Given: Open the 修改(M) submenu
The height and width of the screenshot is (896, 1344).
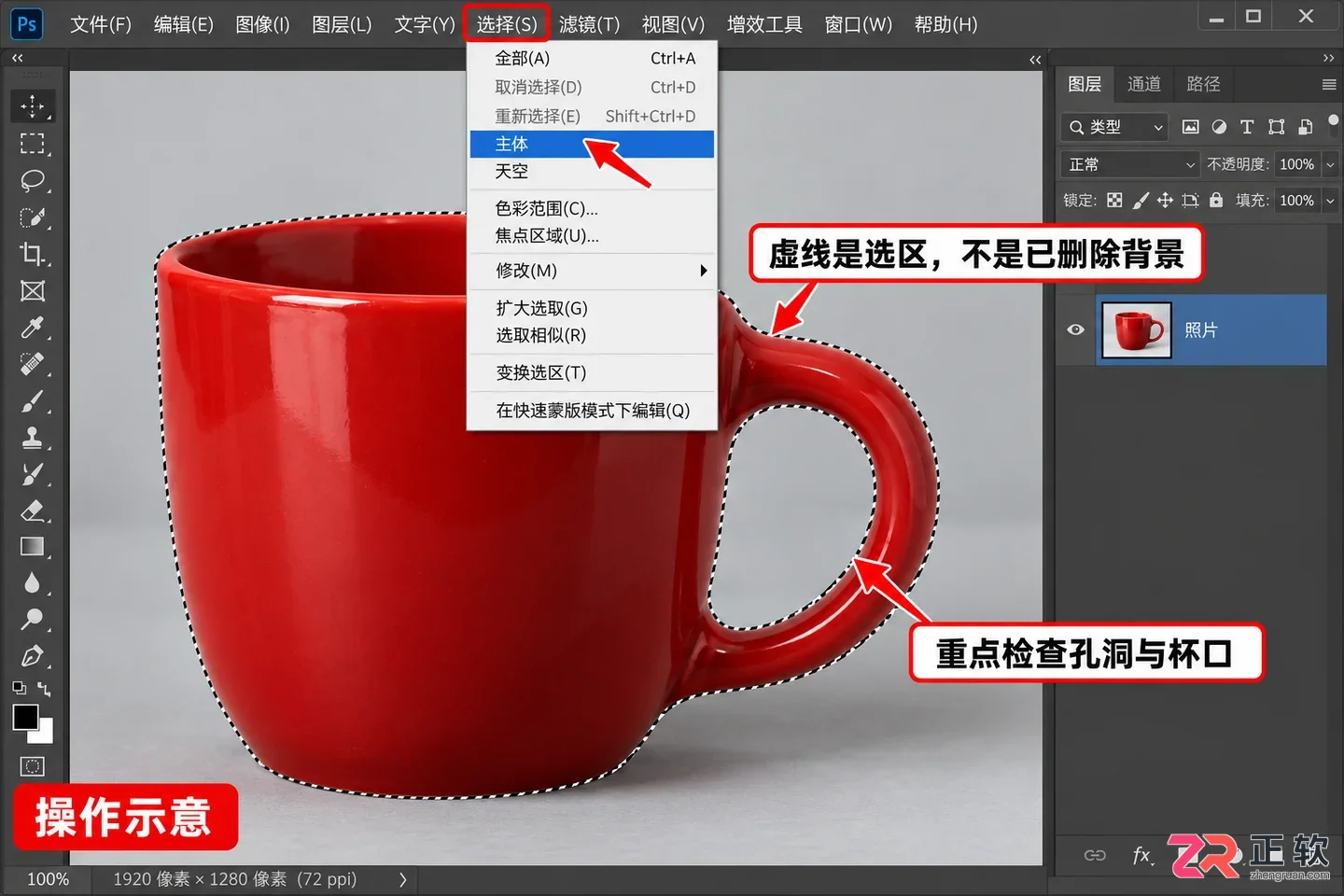Looking at the screenshot, I should [592, 271].
